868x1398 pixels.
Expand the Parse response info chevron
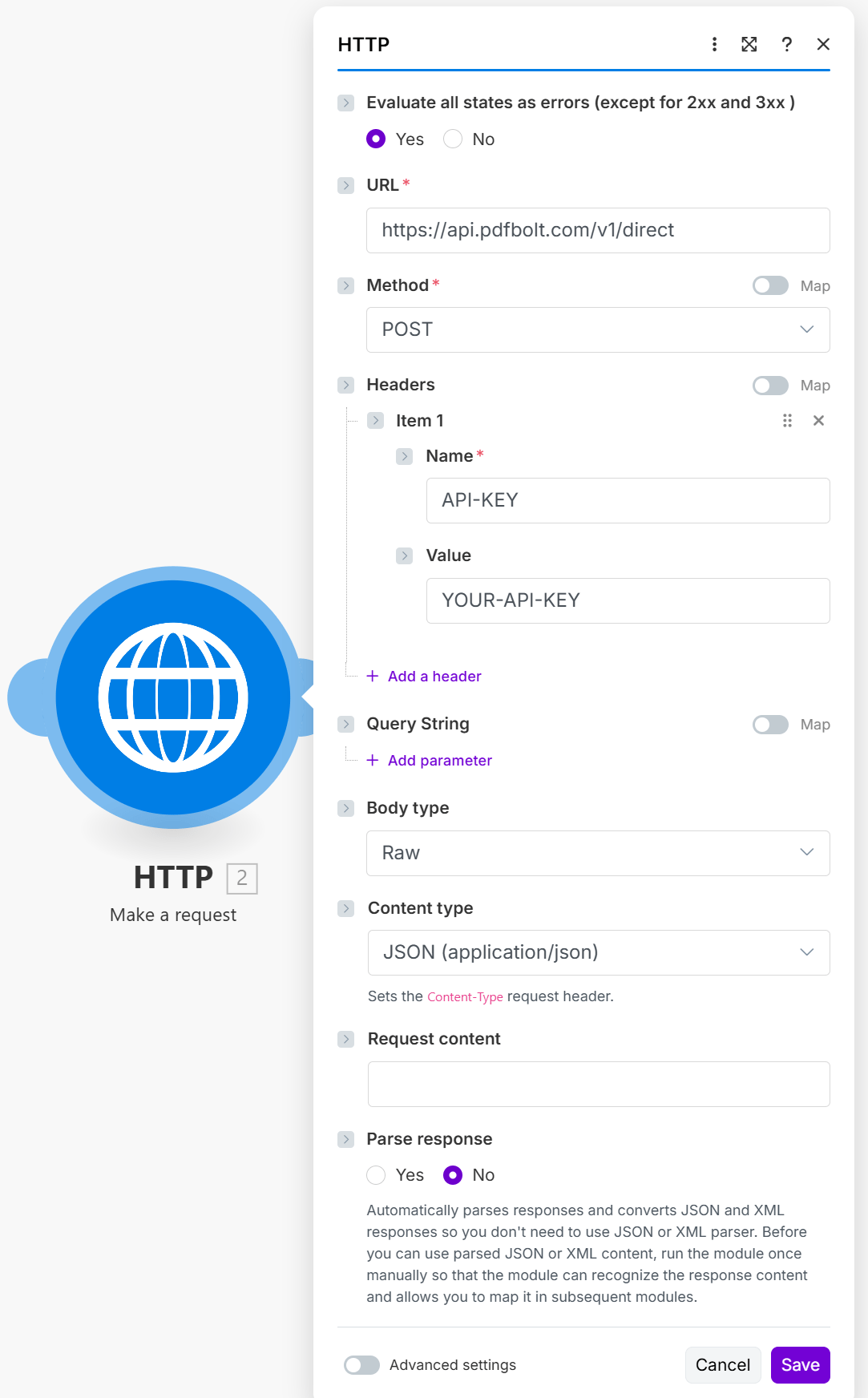345,1139
